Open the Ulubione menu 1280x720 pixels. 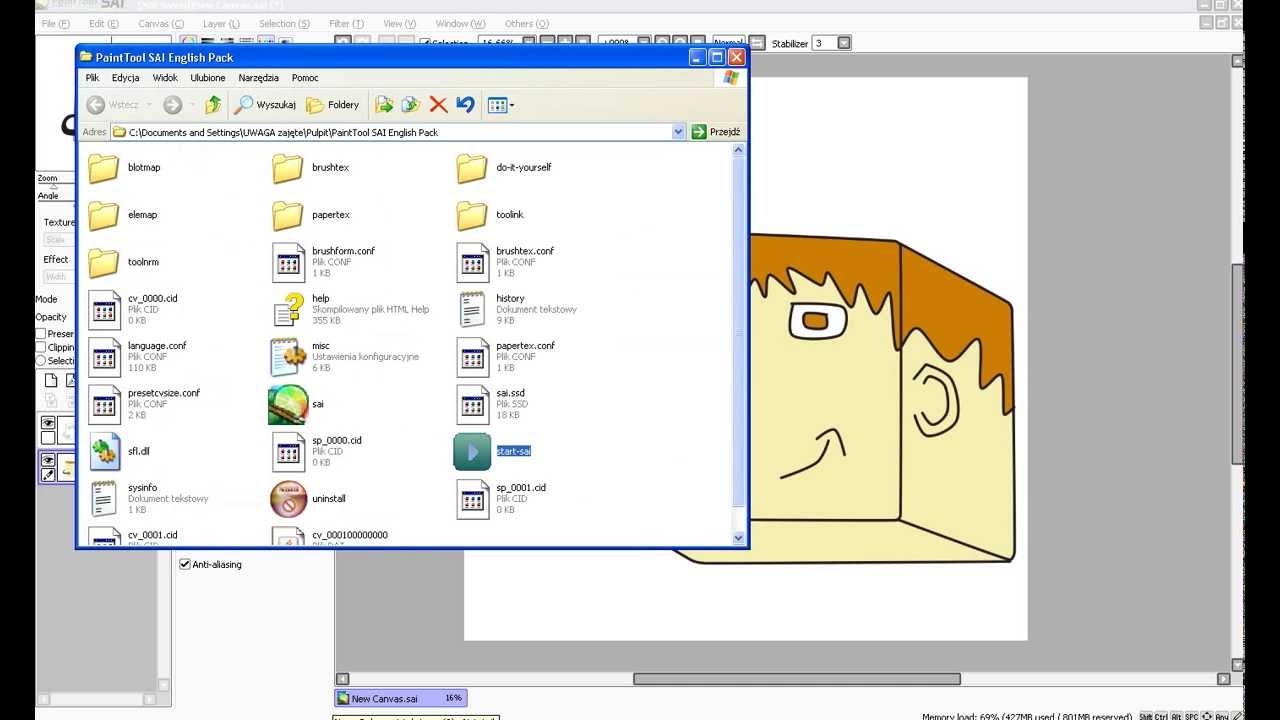208,77
